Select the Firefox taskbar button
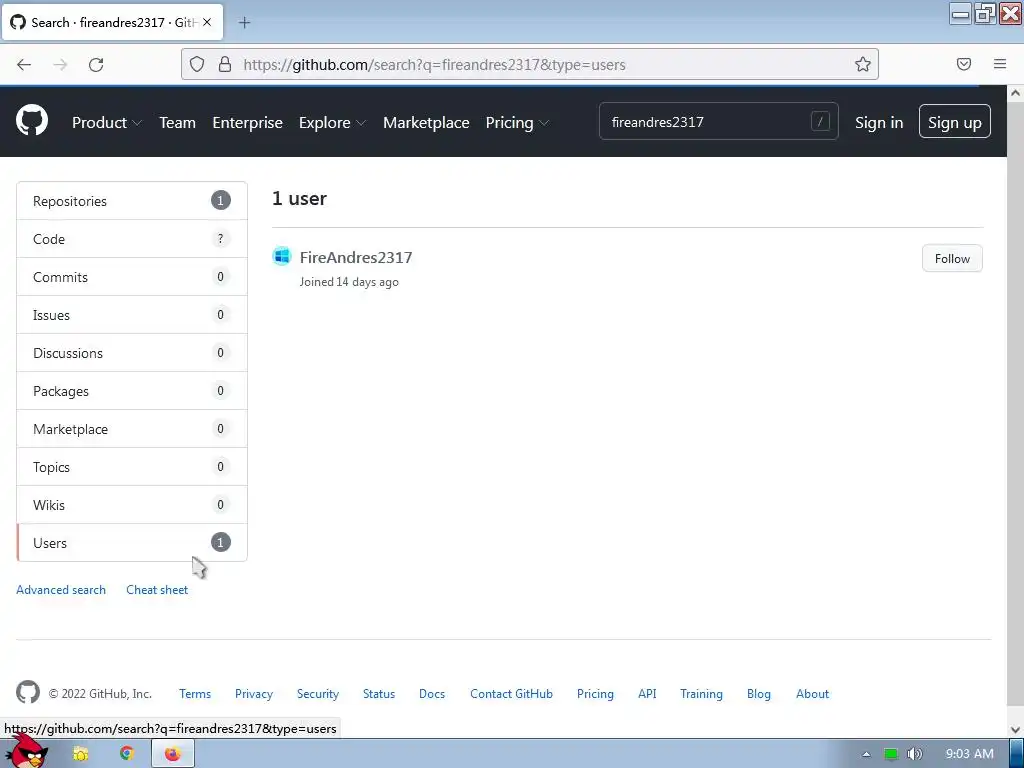Viewport: 1024px width, 768px height. [x=172, y=754]
